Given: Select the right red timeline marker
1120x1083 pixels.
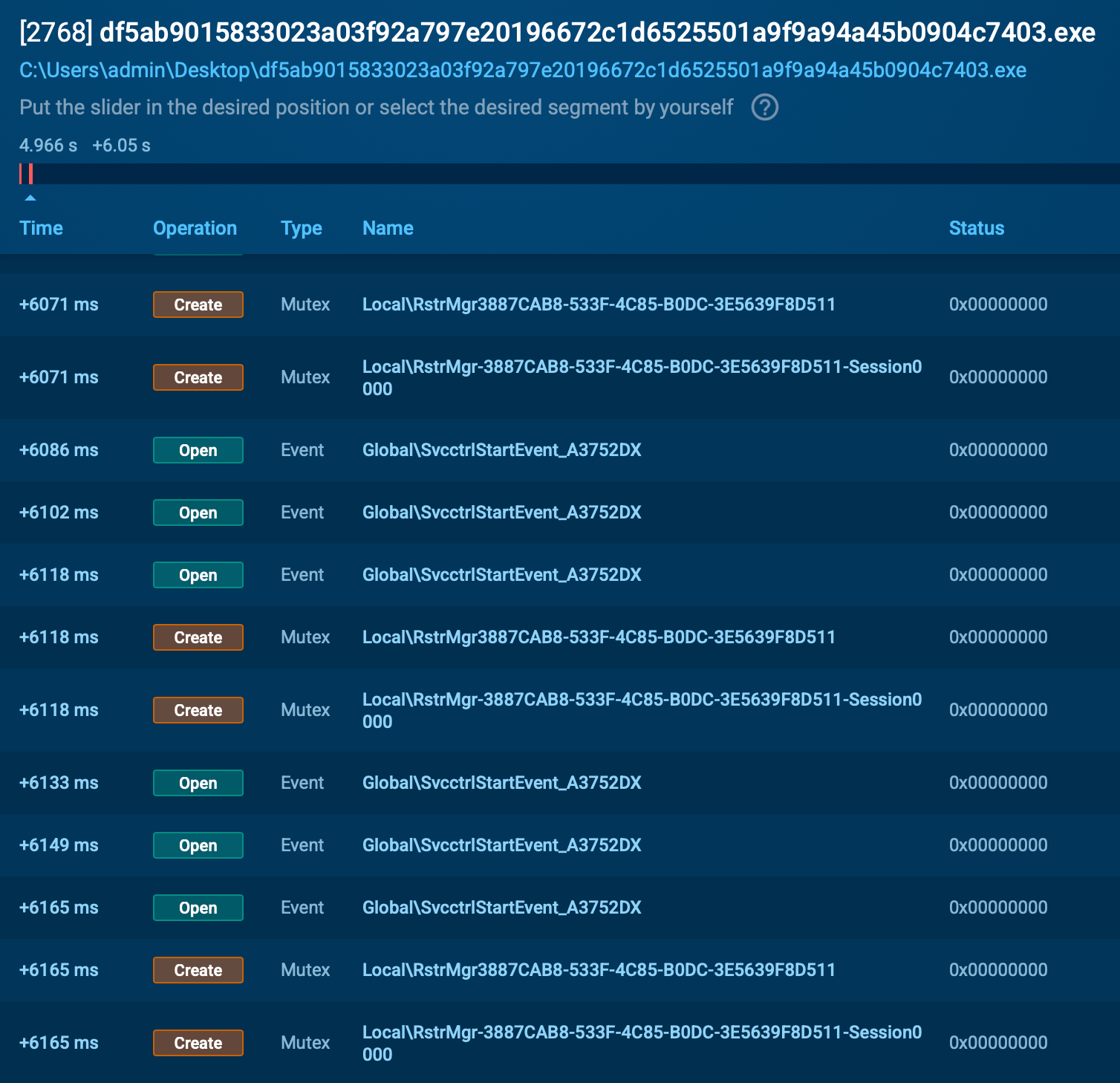Looking at the screenshot, I should [30, 174].
